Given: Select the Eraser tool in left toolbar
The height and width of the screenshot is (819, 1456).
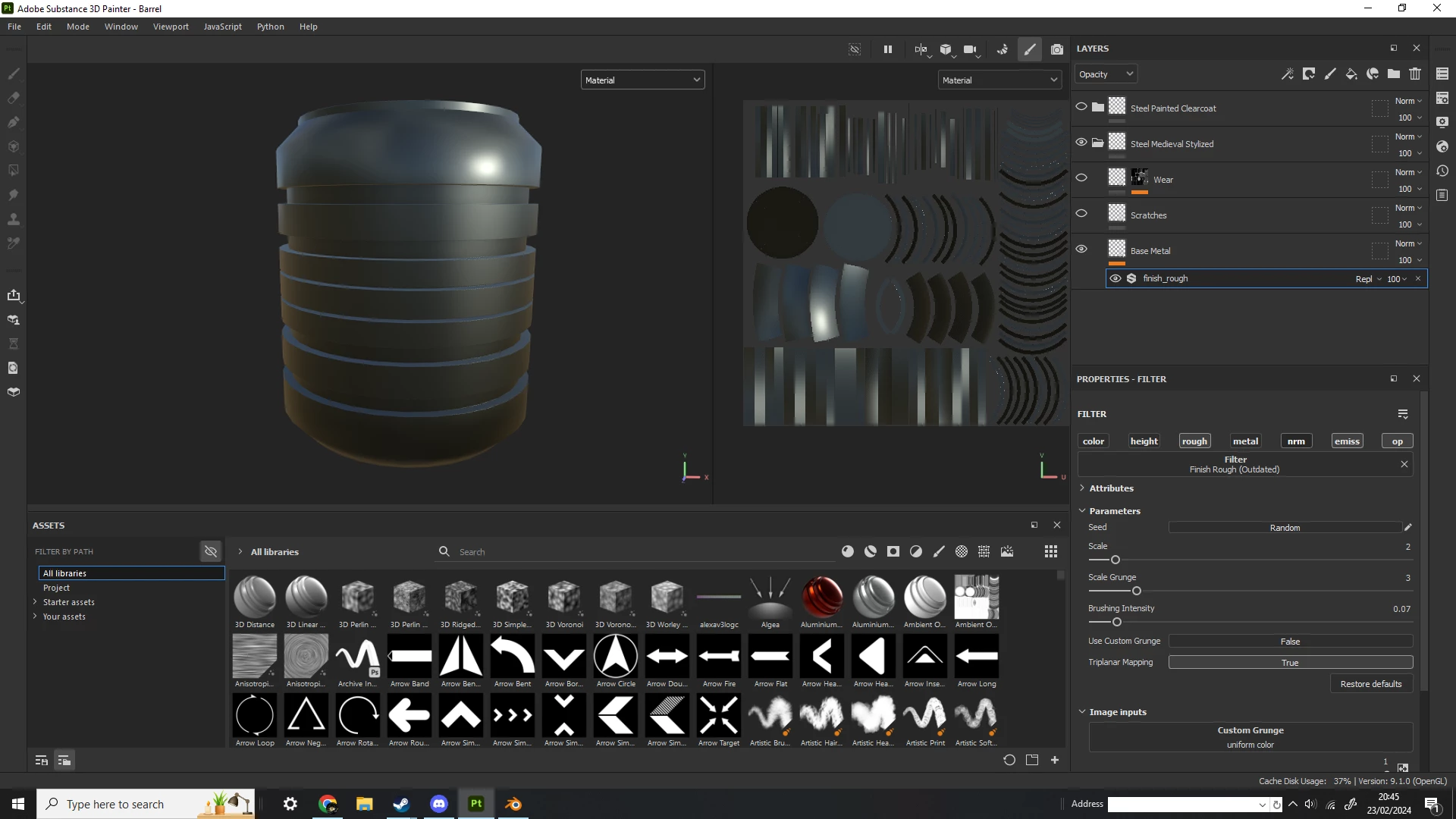Looking at the screenshot, I should click(x=14, y=98).
